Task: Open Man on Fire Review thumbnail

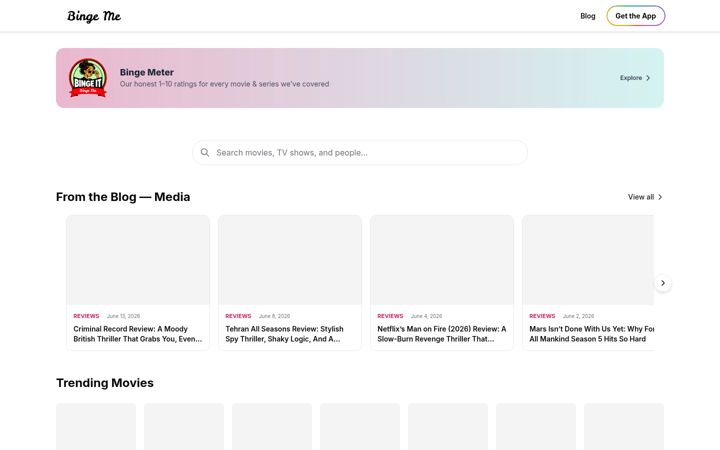Action: tap(442, 260)
